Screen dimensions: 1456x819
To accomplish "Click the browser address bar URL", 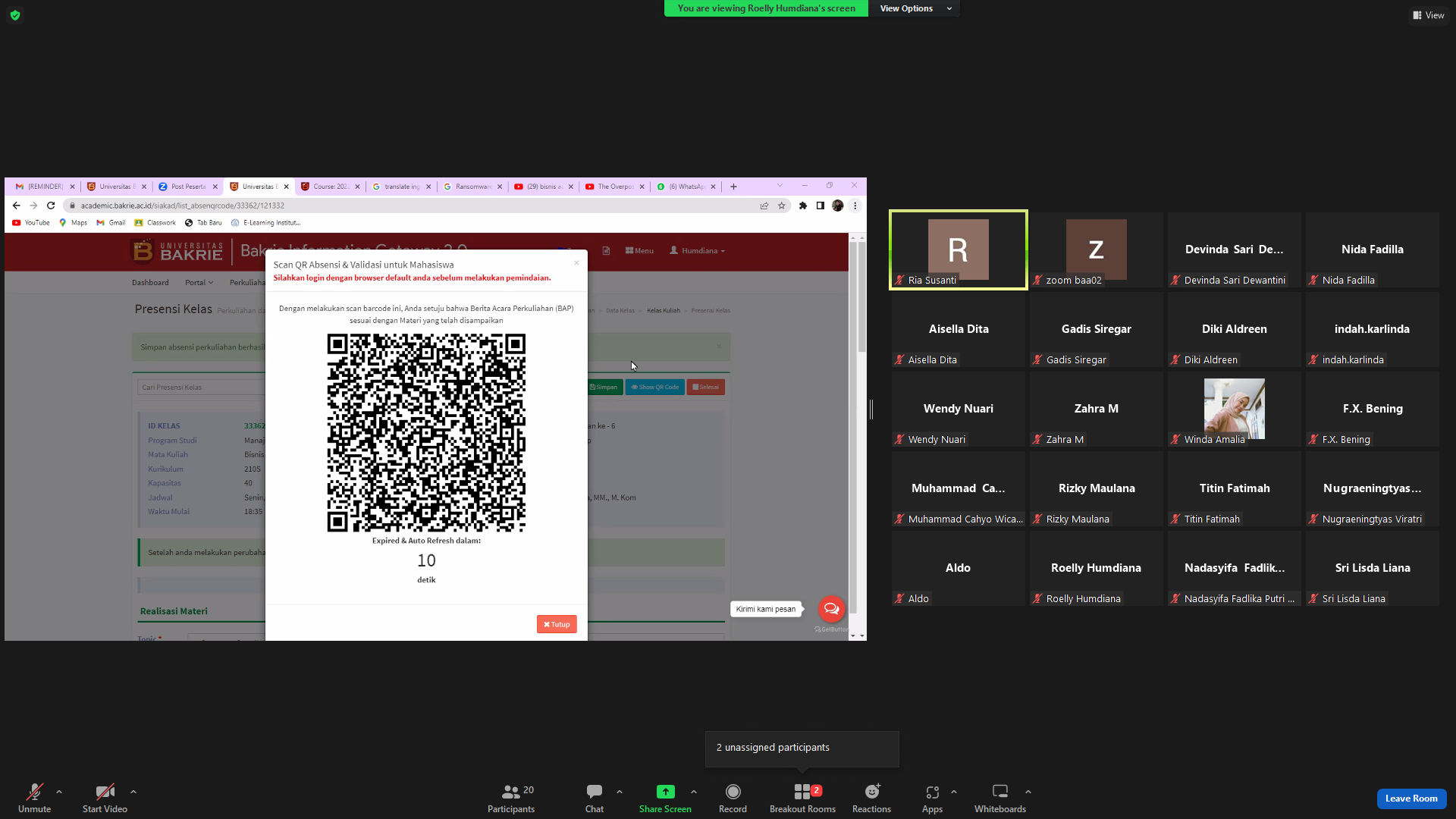I will [183, 206].
